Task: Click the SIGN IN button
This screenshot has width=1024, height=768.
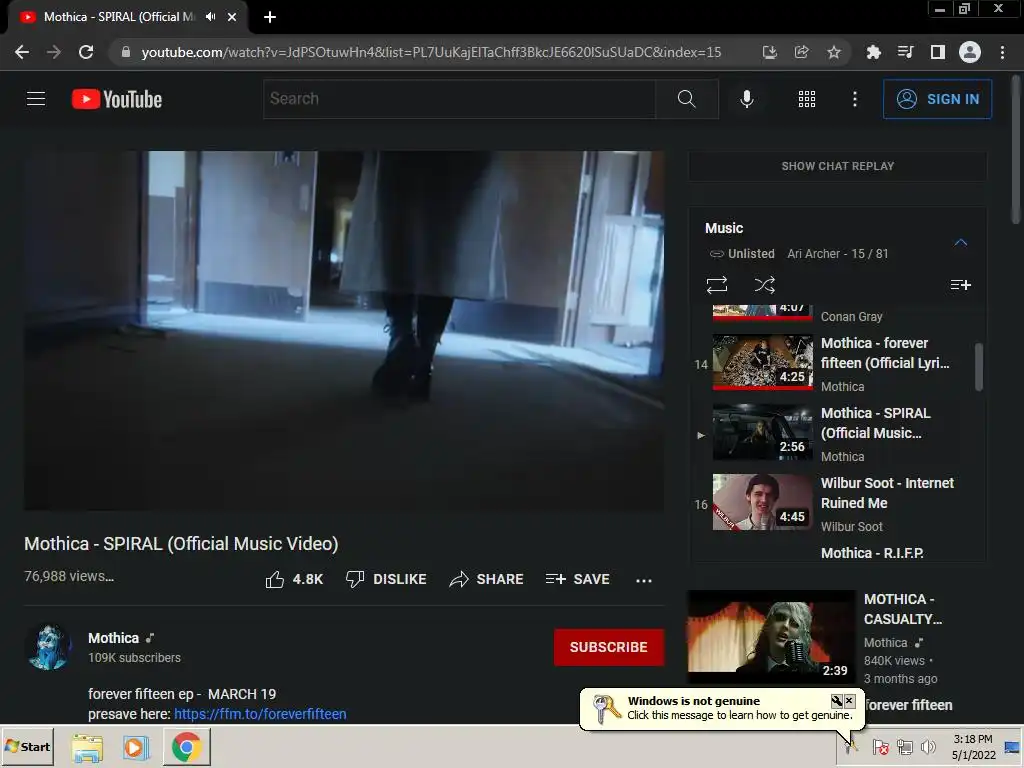Action: (937, 99)
